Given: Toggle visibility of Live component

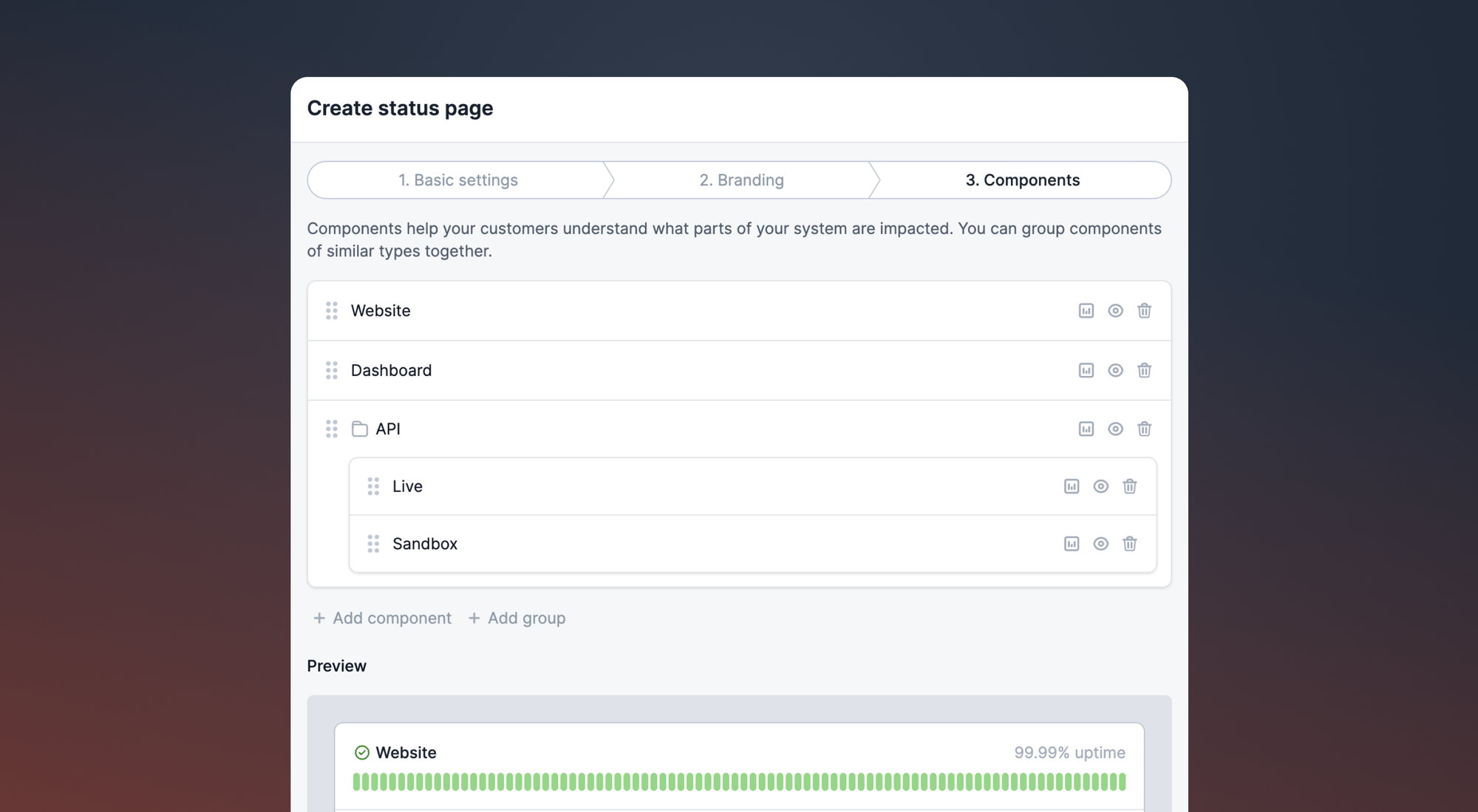Looking at the screenshot, I should click(1100, 486).
